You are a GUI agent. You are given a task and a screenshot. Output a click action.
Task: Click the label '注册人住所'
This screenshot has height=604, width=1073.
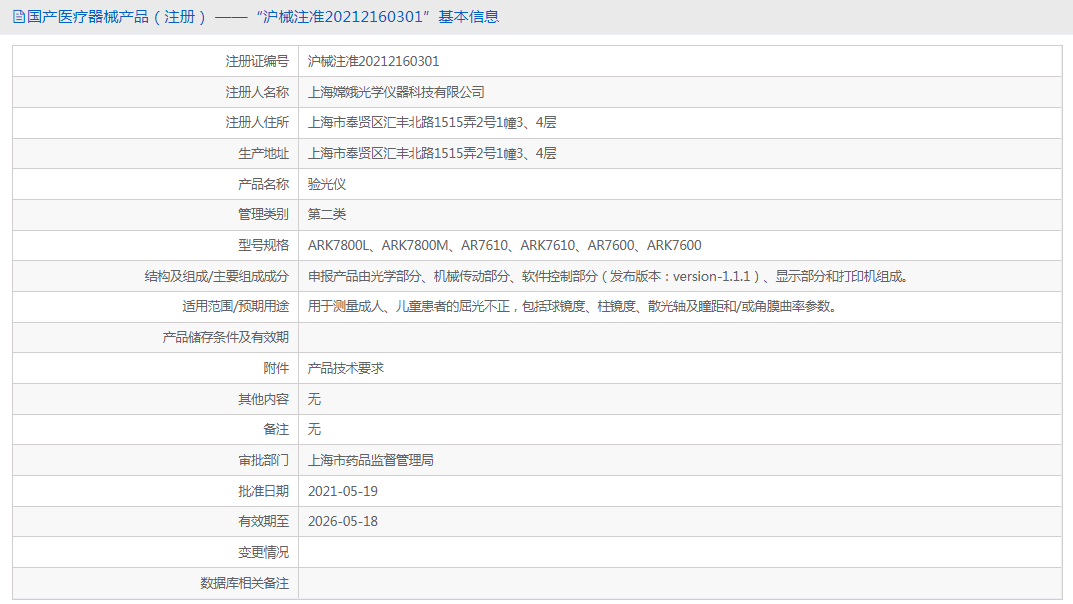(x=257, y=122)
